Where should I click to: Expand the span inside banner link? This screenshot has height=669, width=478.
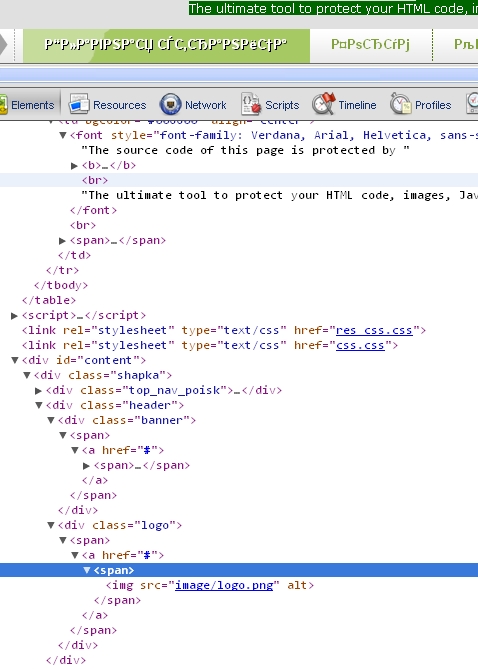[x=86, y=466]
